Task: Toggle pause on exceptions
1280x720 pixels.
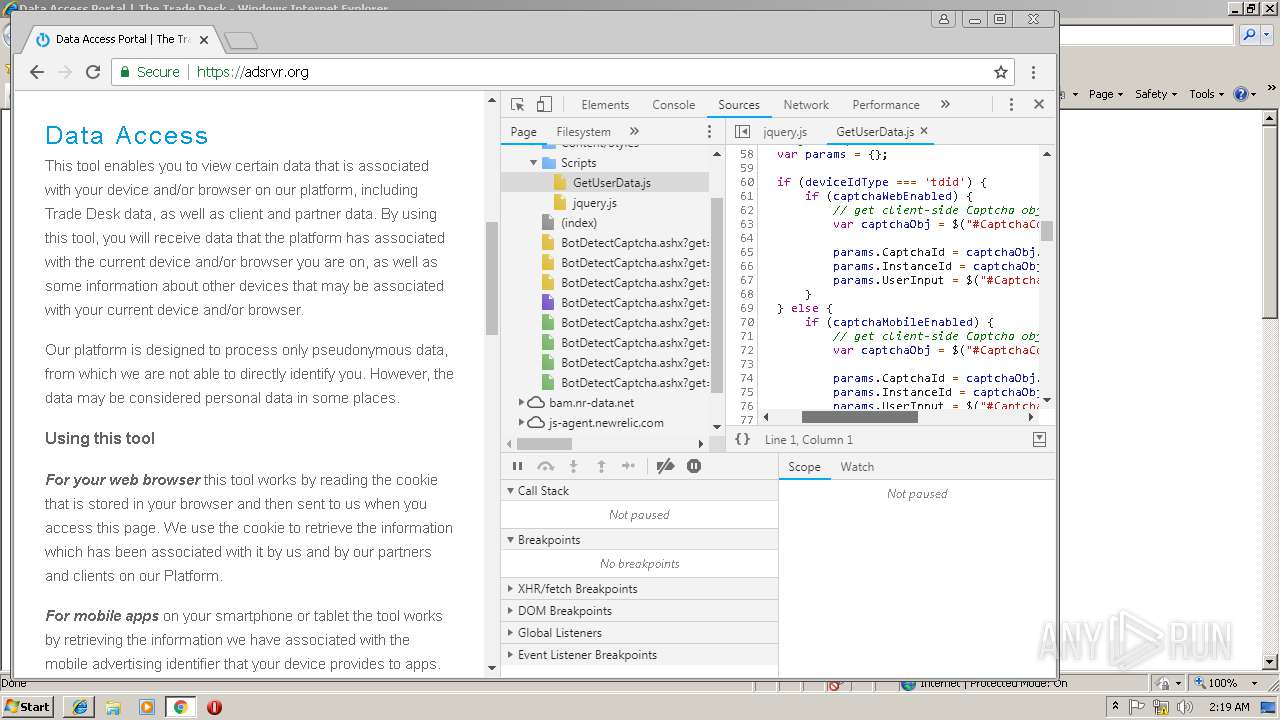Action: [x=694, y=466]
